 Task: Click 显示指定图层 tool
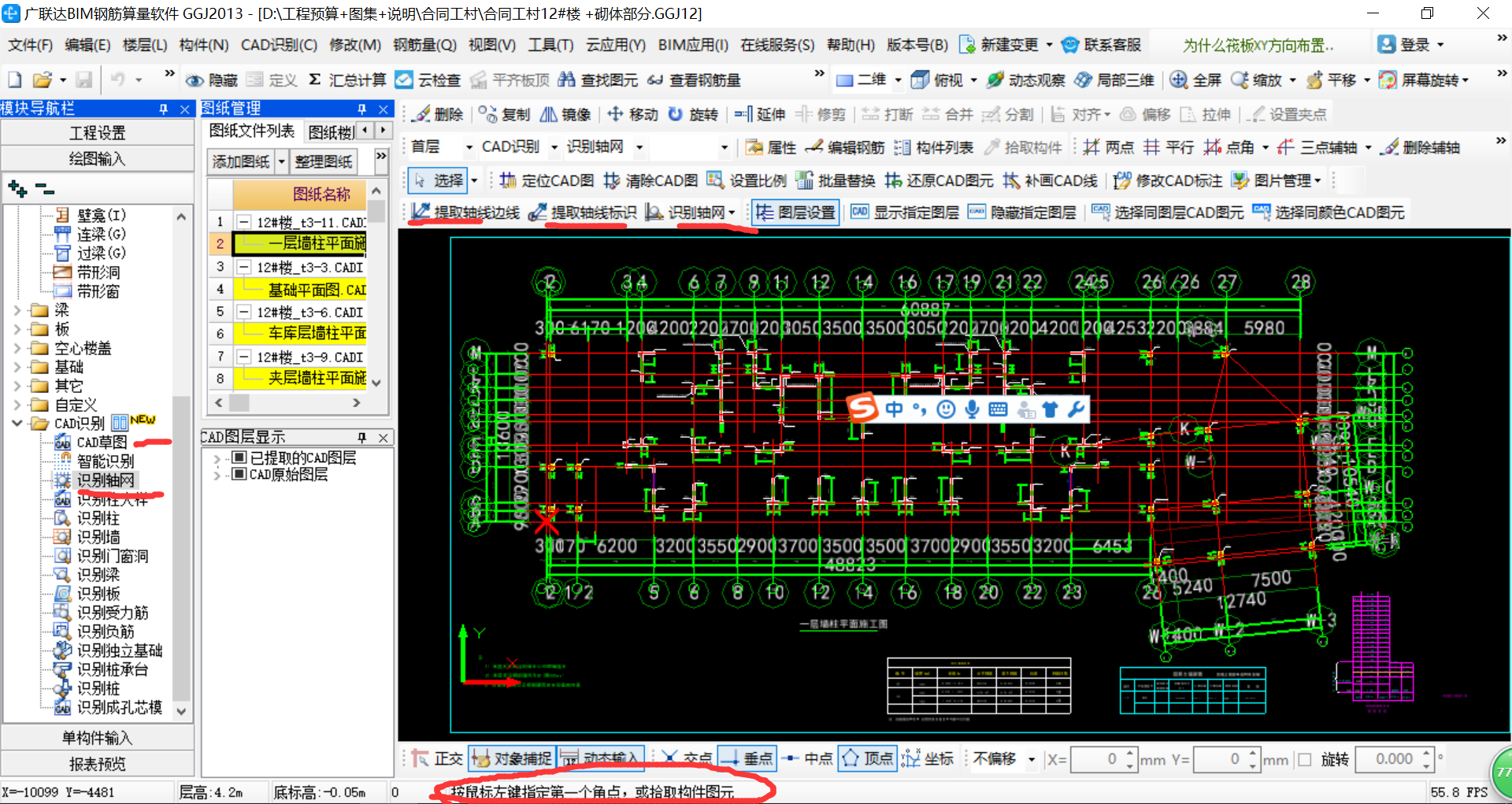click(x=906, y=213)
